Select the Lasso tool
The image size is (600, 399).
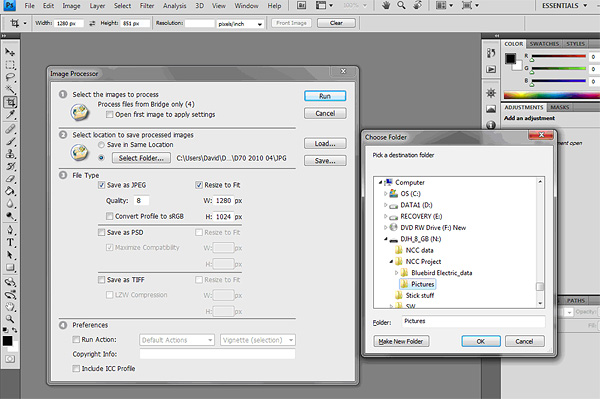click(x=10, y=77)
